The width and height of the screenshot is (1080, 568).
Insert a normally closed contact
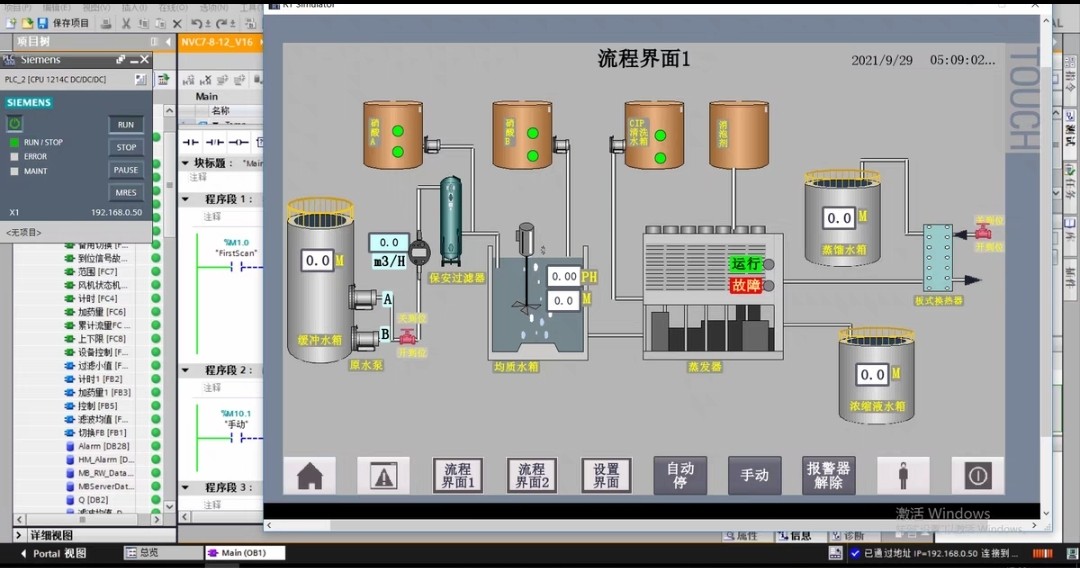pos(215,142)
